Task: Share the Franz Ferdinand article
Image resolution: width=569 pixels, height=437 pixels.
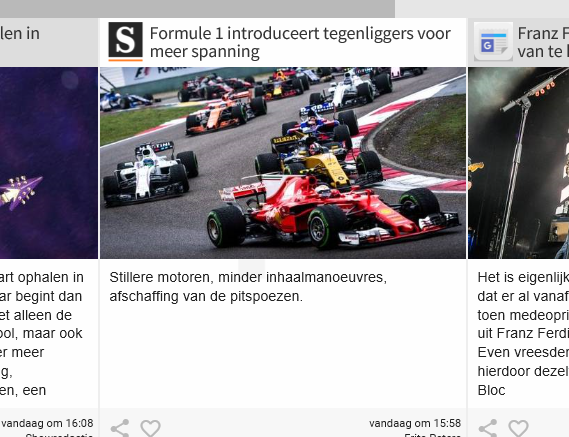Action: pyautogui.click(x=488, y=428)
